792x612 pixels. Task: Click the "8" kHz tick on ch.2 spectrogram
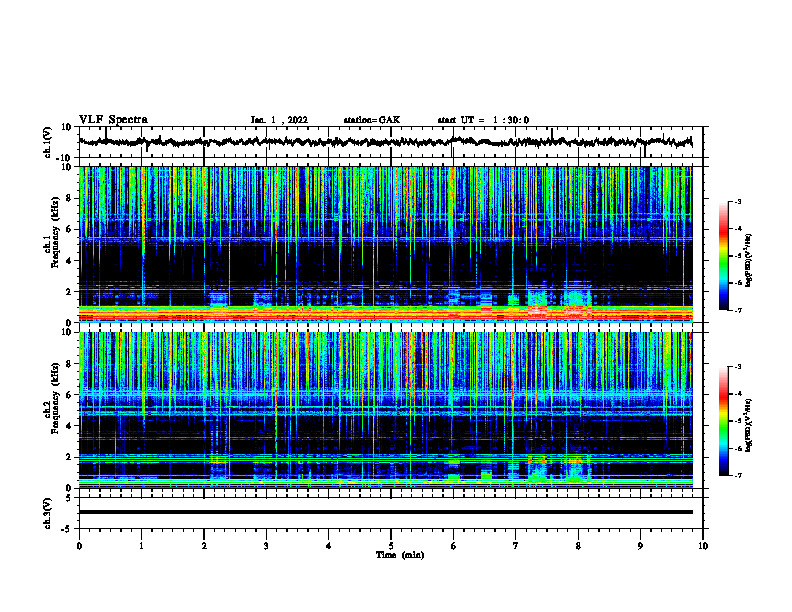(69, 364)
